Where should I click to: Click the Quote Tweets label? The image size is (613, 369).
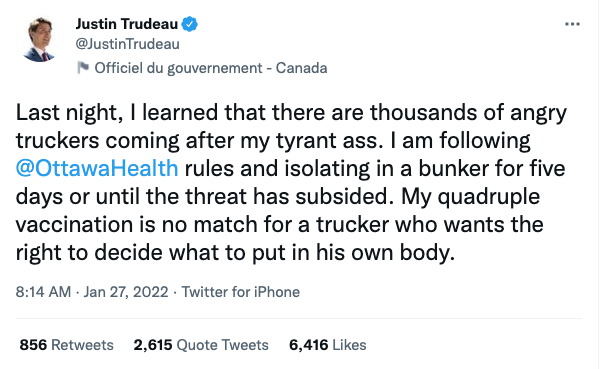223,345
